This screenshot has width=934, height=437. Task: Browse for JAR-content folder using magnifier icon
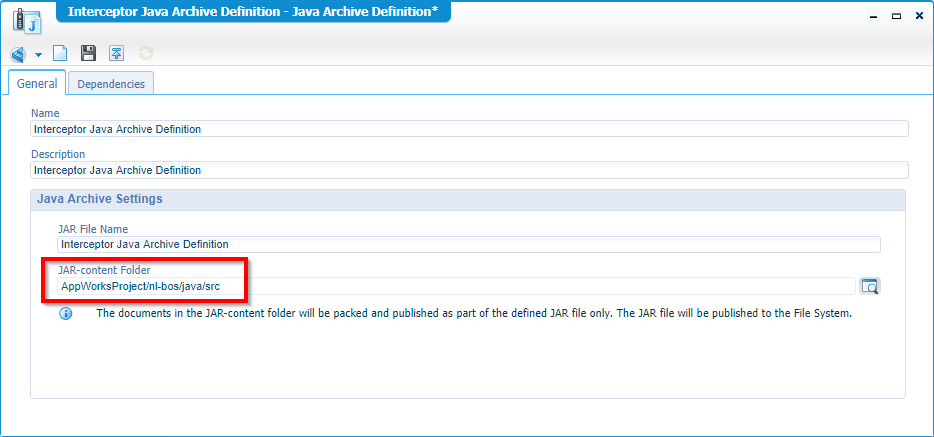[870, 287]
